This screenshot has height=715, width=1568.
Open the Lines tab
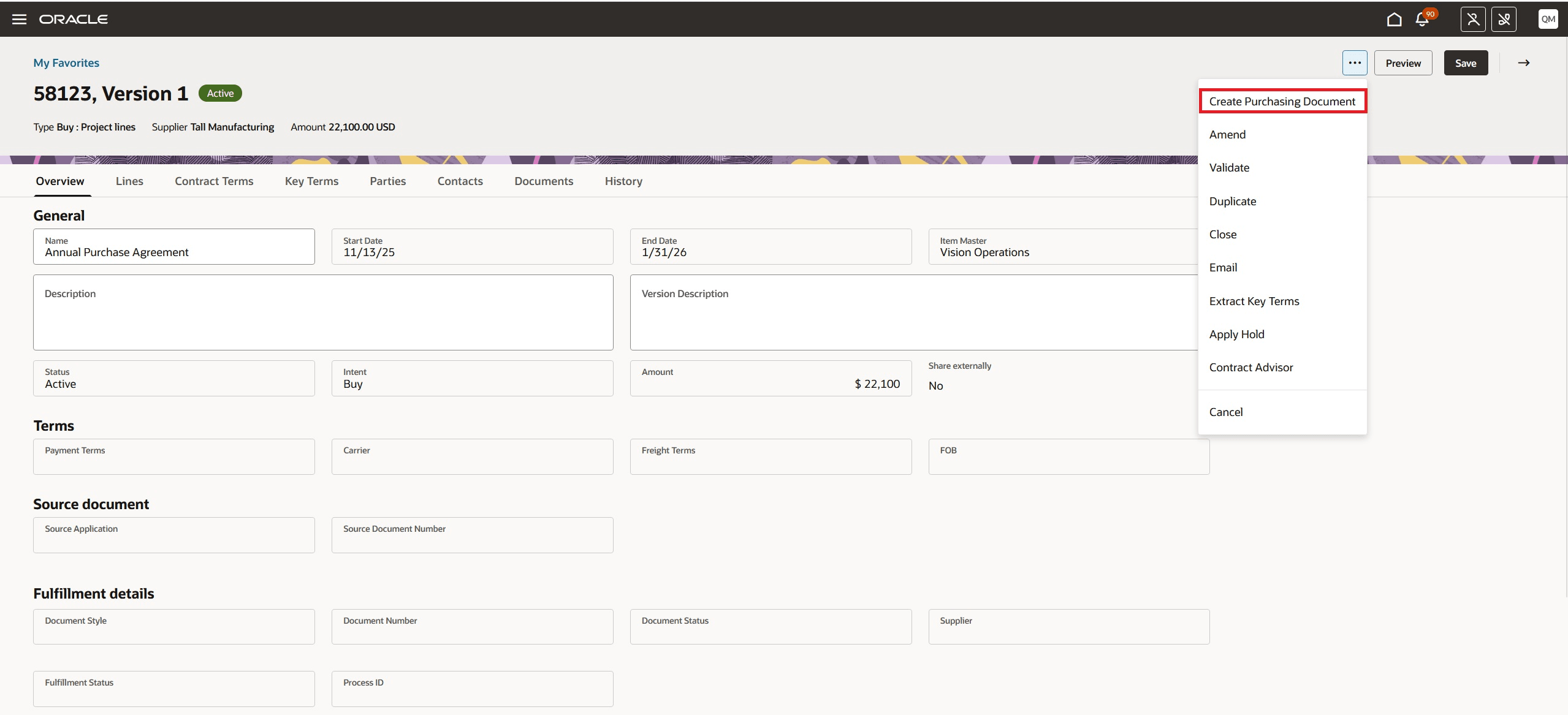click(x=129, y=181)
